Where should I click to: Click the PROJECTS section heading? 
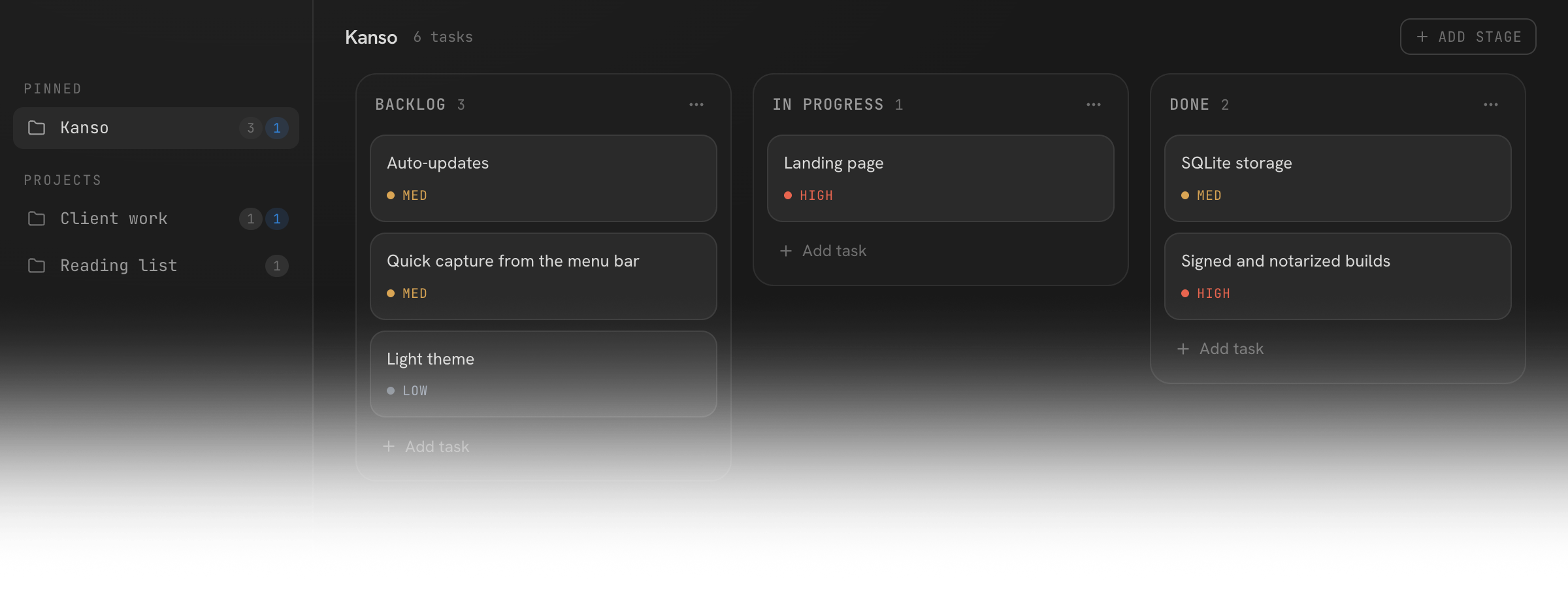63,180
